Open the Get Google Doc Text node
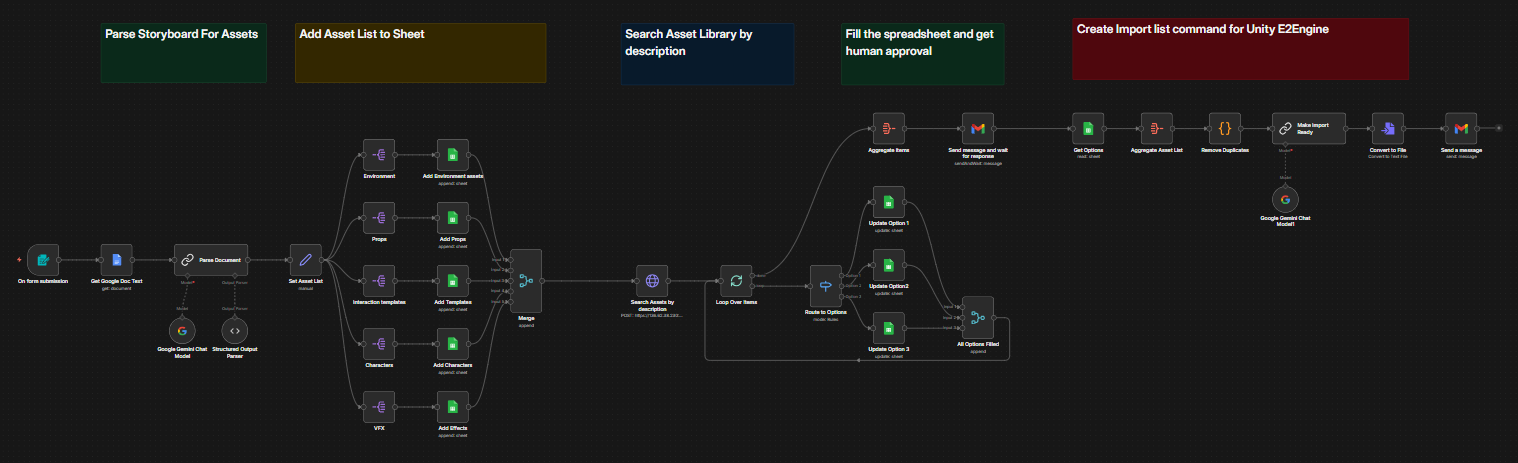This screenshot has width=1518, height=463. (117, 259)
